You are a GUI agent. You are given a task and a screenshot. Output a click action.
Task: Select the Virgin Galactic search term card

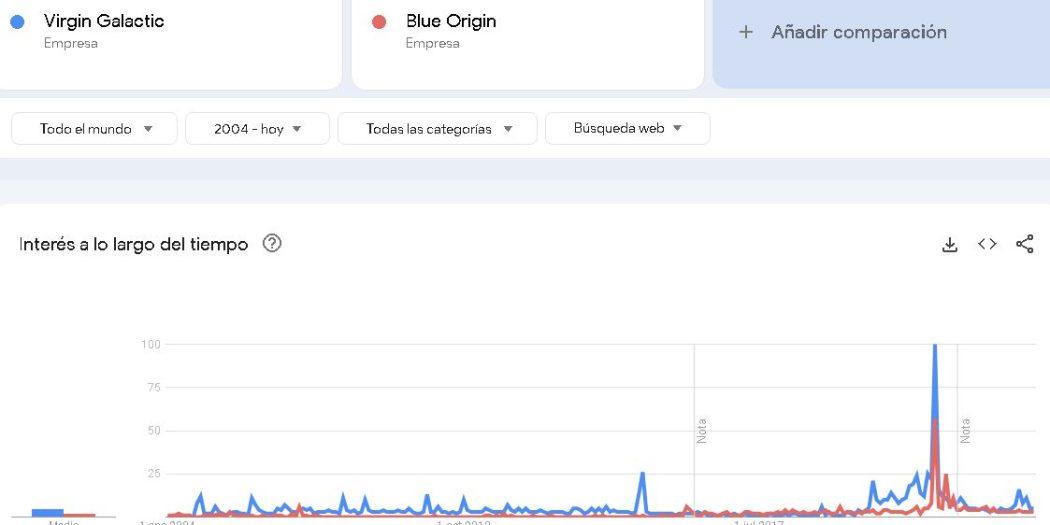click(171, 42)
